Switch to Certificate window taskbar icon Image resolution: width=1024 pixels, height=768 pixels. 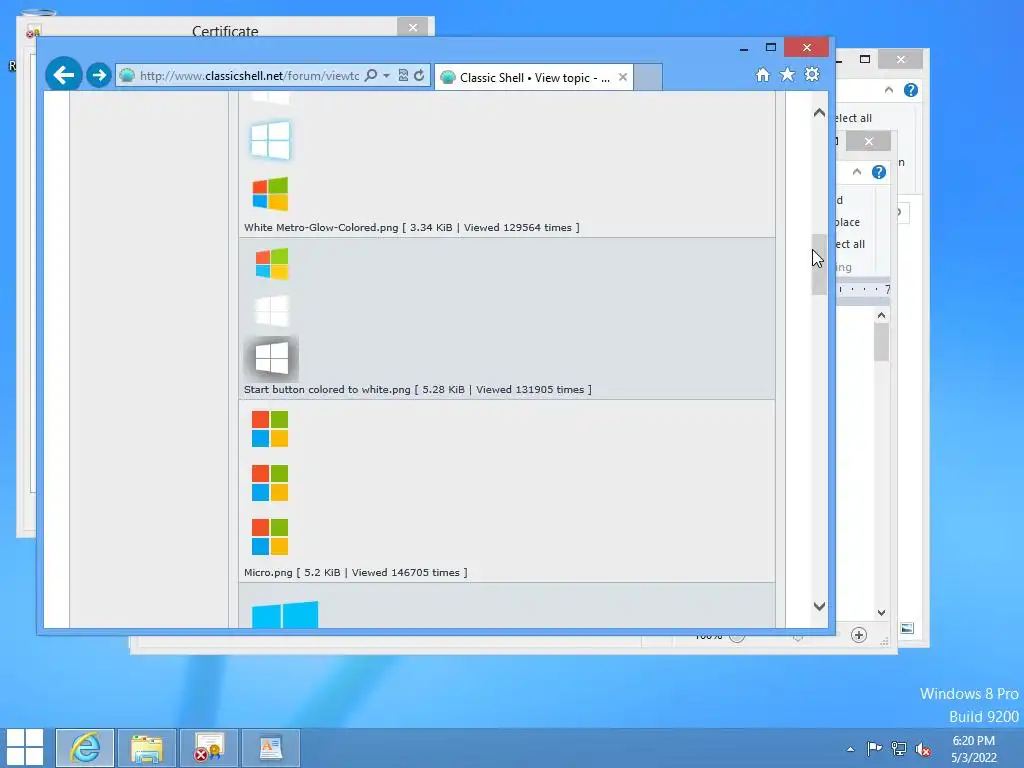pyautogui.click(x=209, y=748)
